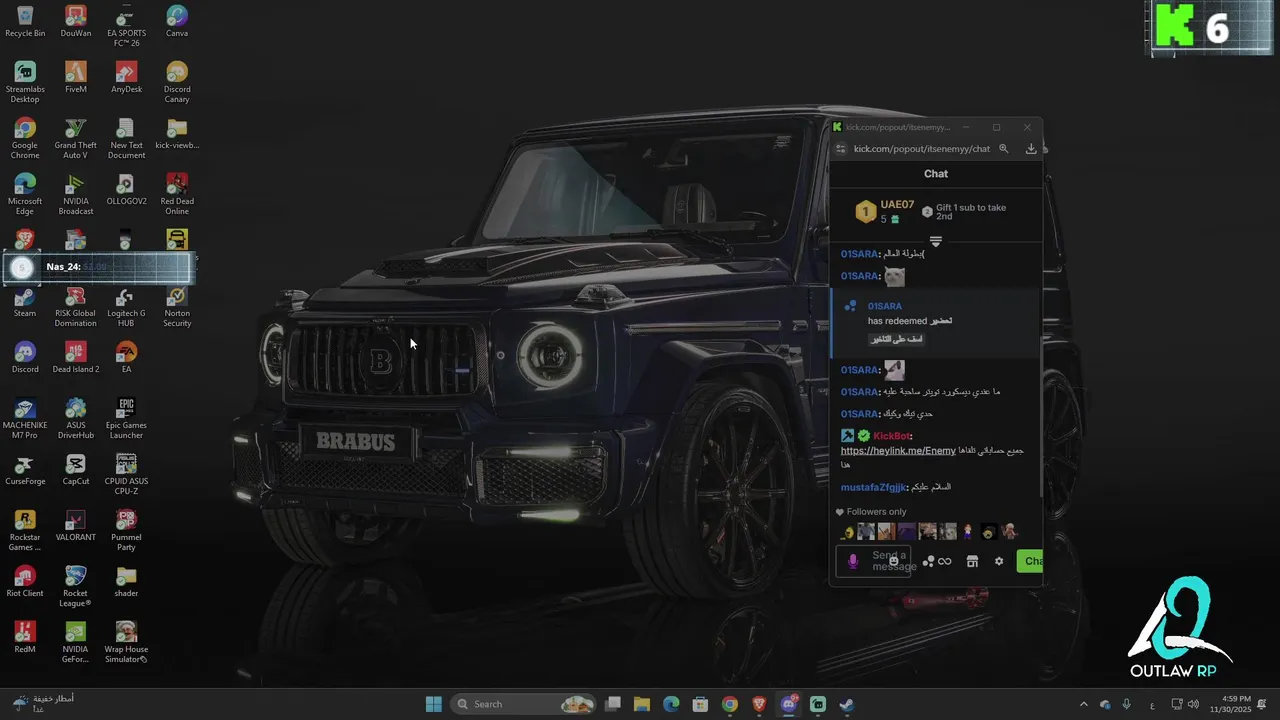The image size is (1280, 720).
Task: Open the Windows Start menu
Action: point(434,704)
